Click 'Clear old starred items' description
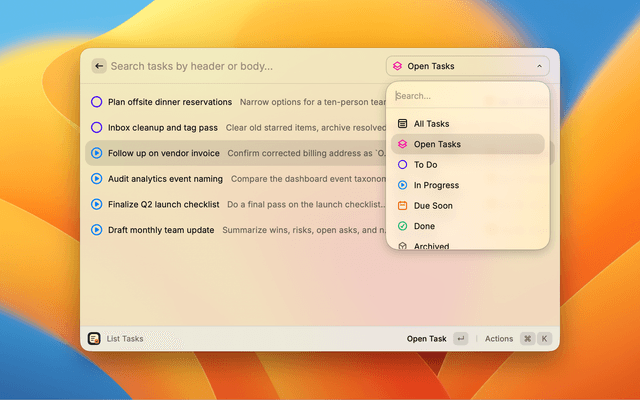This screenshot has width=640, height=400. point(306,127)
